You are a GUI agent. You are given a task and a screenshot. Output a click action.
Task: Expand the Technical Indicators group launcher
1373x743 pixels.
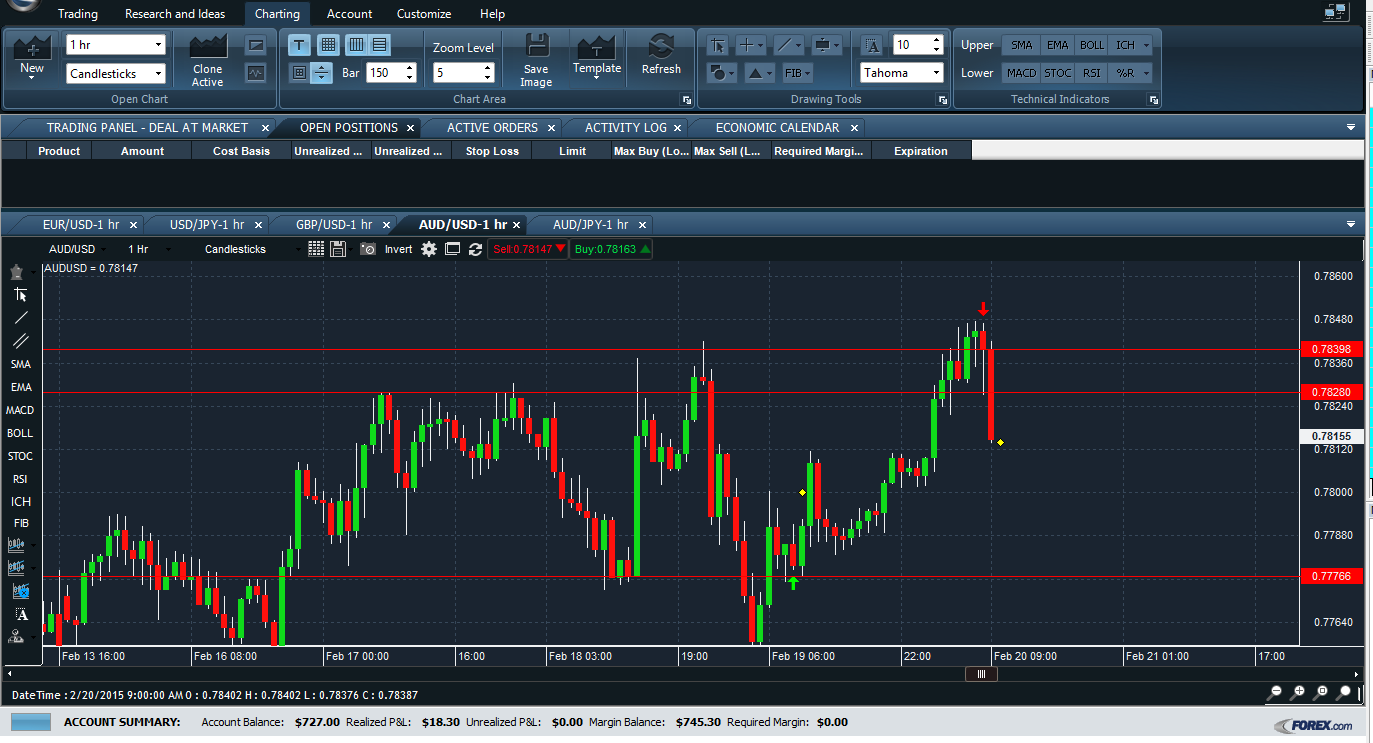(x=1154, y=100)
